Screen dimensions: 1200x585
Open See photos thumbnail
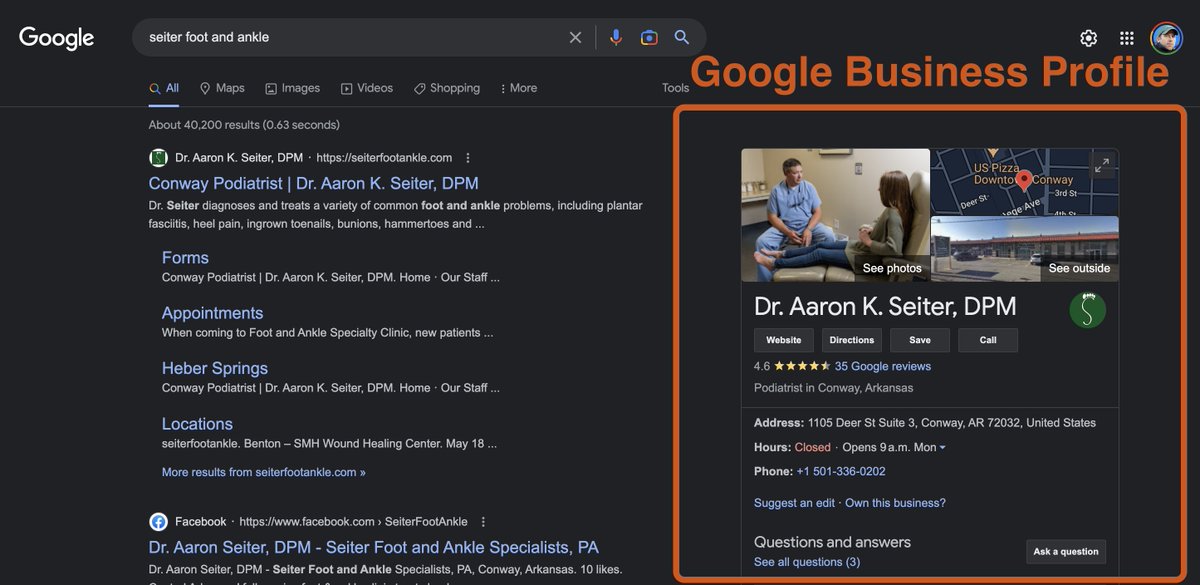pos(835,215)
